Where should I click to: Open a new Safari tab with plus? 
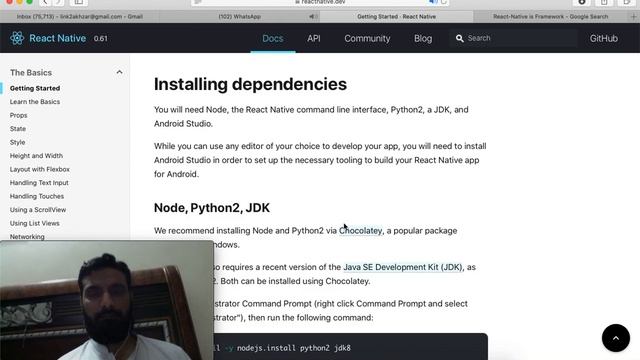pyautogui.click(x=633, y=17)
